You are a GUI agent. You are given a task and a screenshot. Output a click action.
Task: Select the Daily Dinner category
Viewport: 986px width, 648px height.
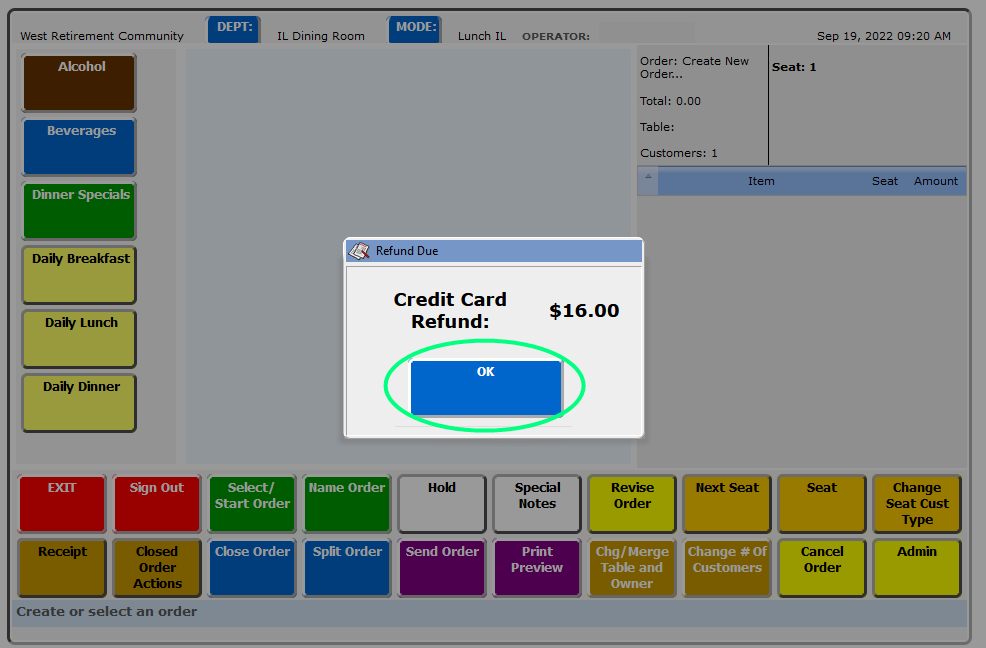coord(79,402)
